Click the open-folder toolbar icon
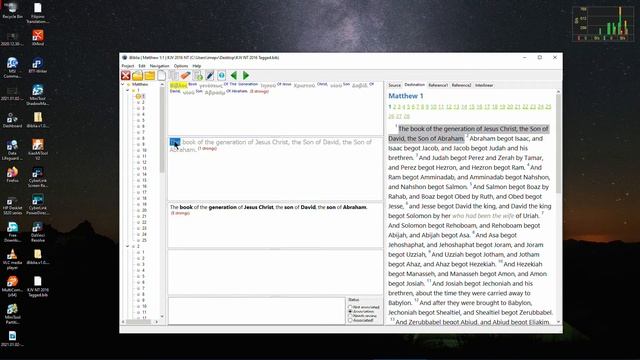Screen dimensions: 640x360 138,76
